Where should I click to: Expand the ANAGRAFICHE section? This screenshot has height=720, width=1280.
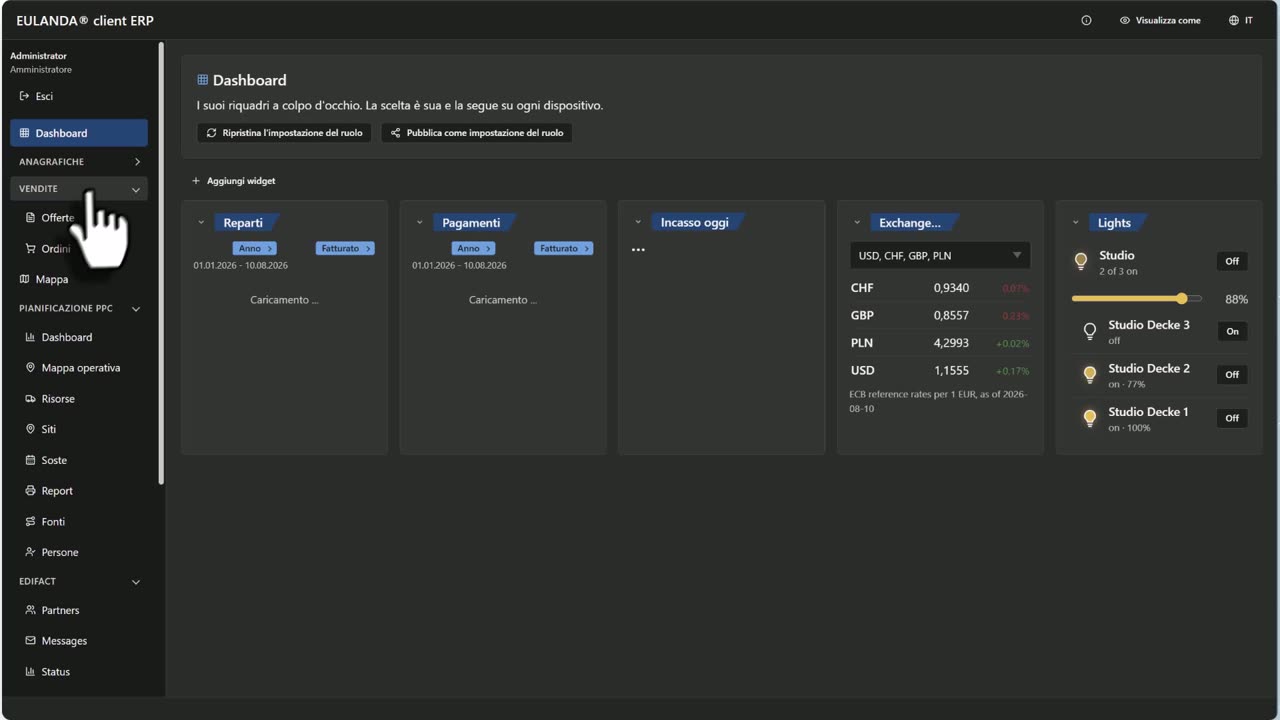tap(79, 162)
